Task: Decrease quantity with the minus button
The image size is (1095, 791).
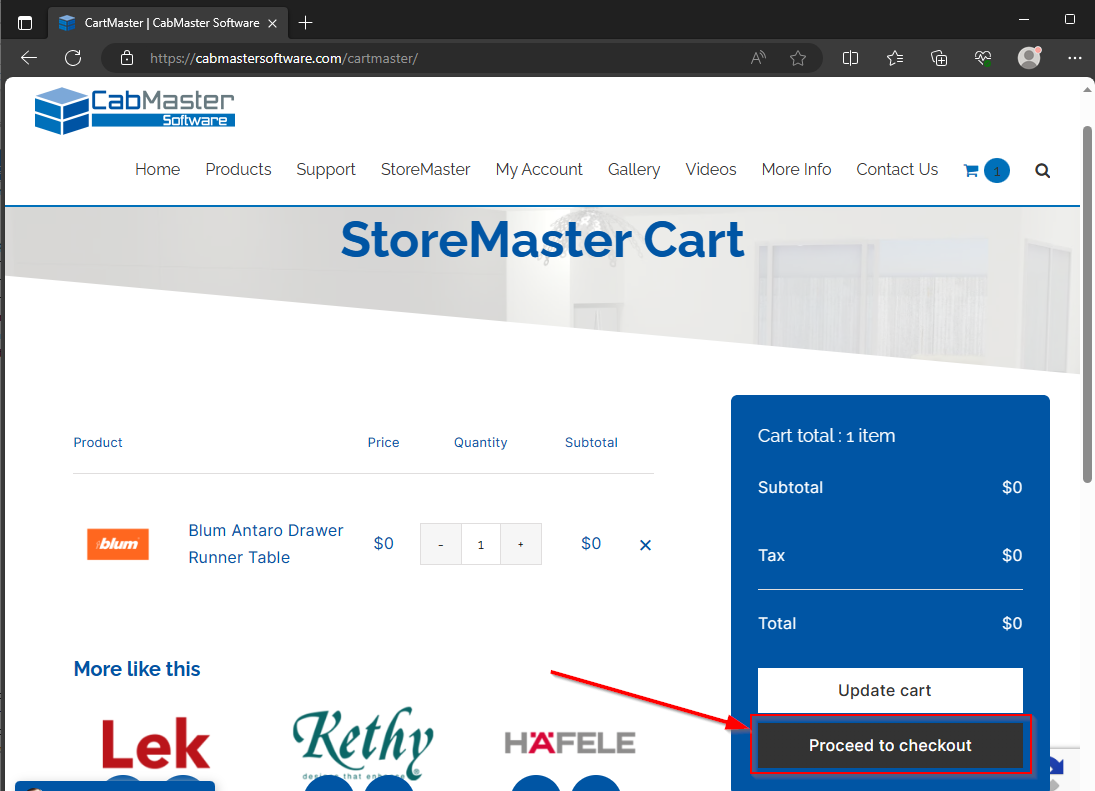Action: [x=441, y=544]
